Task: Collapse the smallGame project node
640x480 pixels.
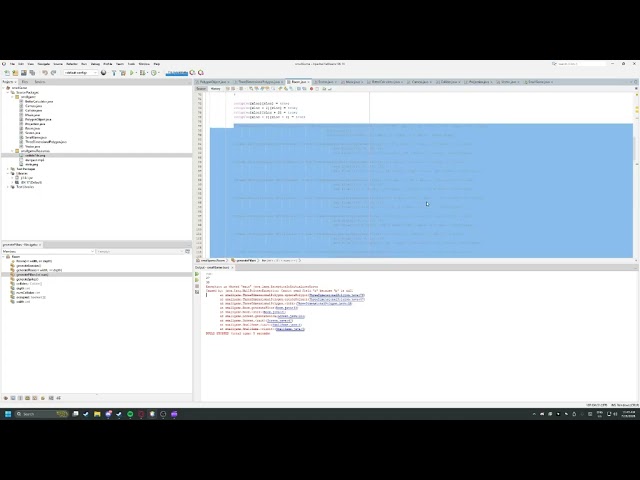Action: (x=3, y=88)
